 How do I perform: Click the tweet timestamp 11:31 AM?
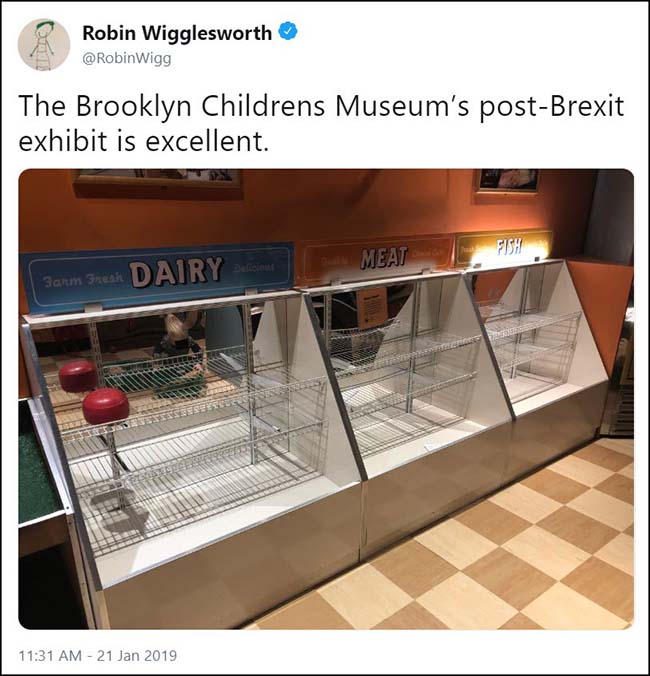tap(50, 656)
